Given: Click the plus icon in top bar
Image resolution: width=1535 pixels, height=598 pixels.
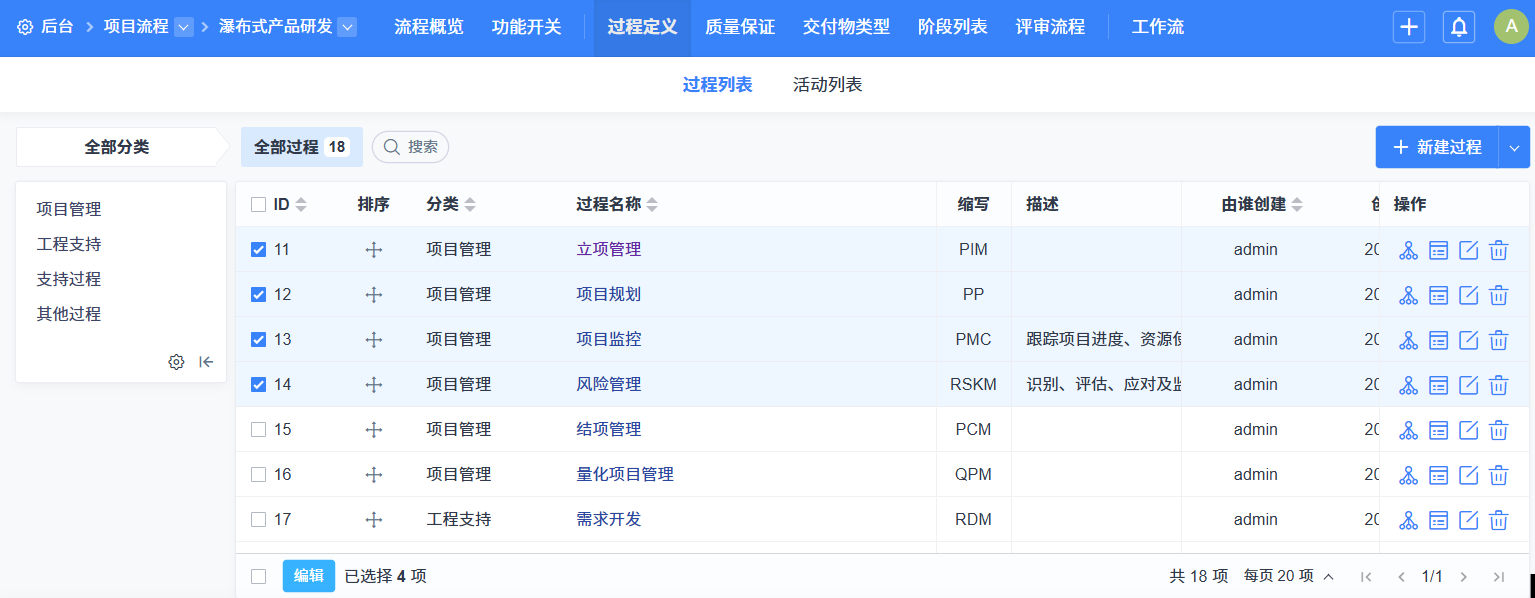Looking at the screenshot, I should (x=1409, y=27).
